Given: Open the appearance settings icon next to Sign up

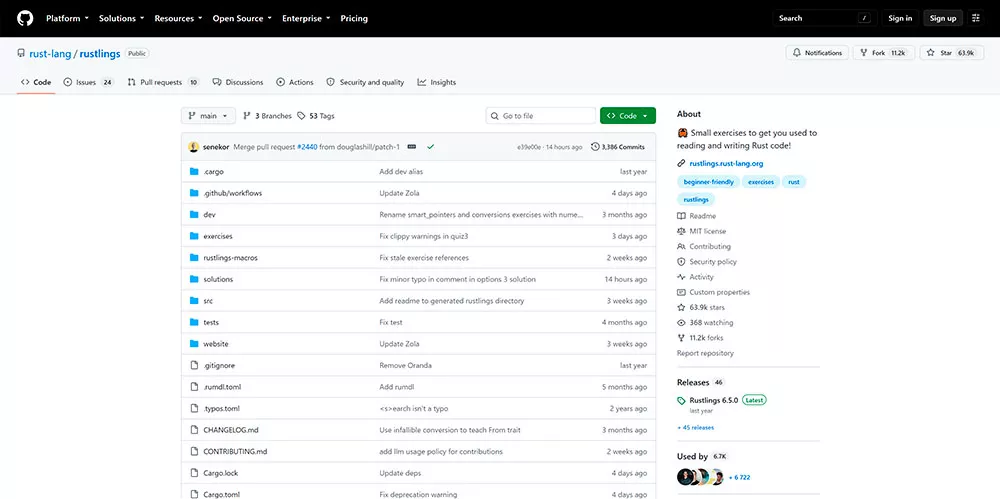Looking at the screenshot, I should 976,18.
